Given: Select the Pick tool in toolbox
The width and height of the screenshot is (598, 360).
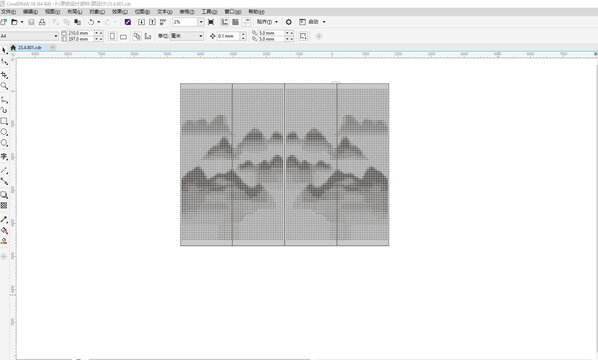Looking at the screenshot, I should tap(4, 50).
